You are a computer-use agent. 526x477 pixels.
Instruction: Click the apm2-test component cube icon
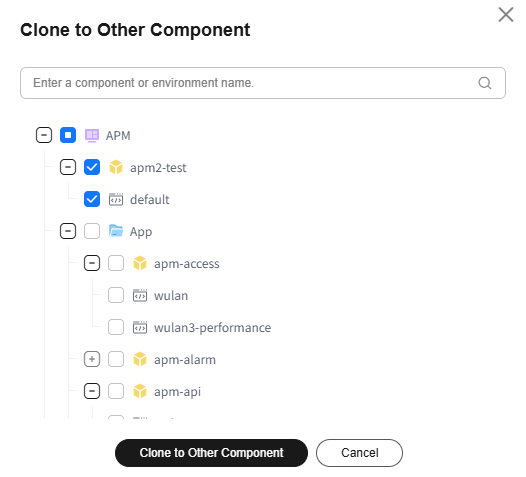coord(116,167)
